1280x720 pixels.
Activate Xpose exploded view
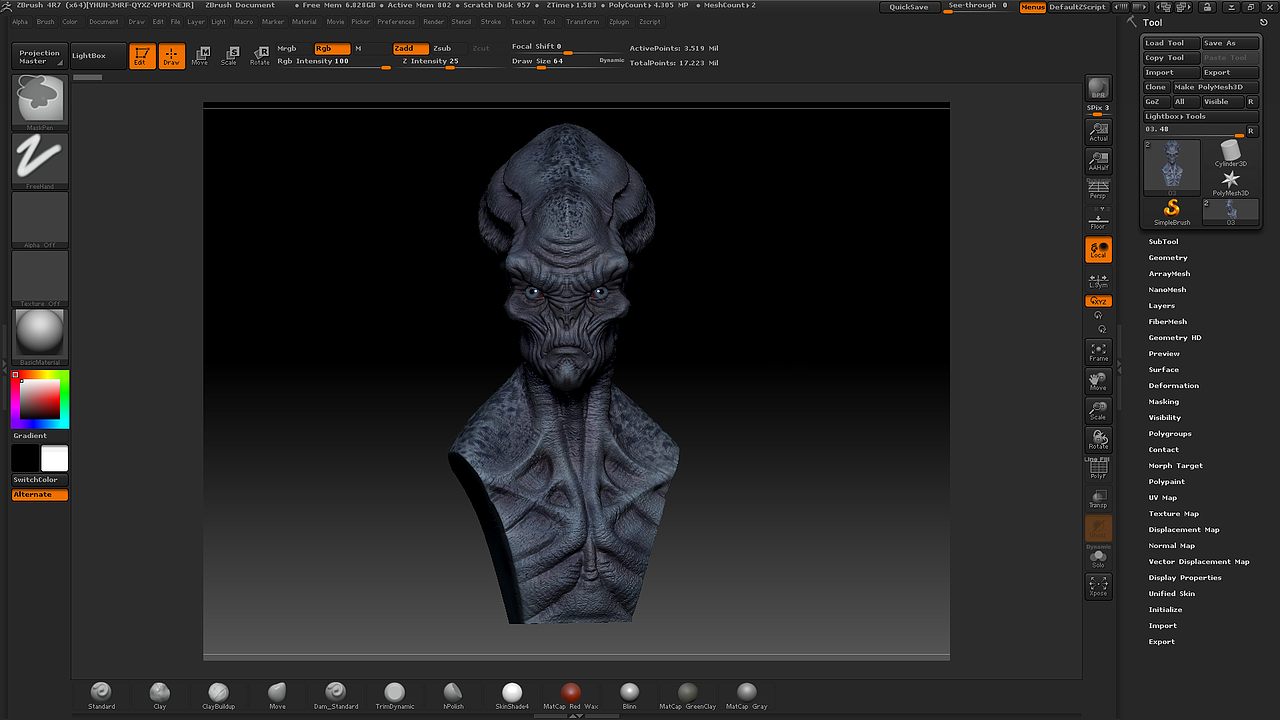(1099, 586)
